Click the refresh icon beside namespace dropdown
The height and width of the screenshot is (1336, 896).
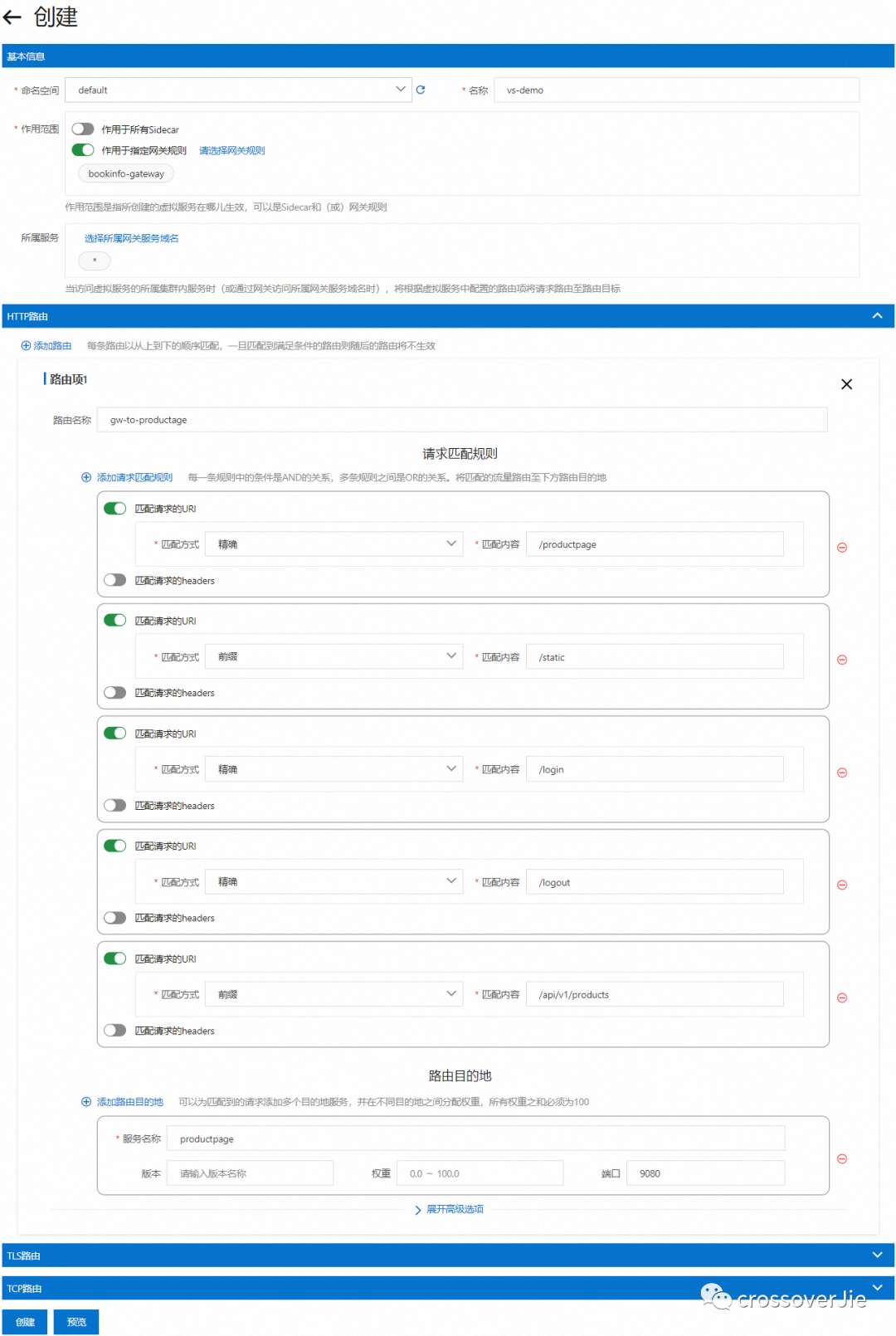coord(421,90)
